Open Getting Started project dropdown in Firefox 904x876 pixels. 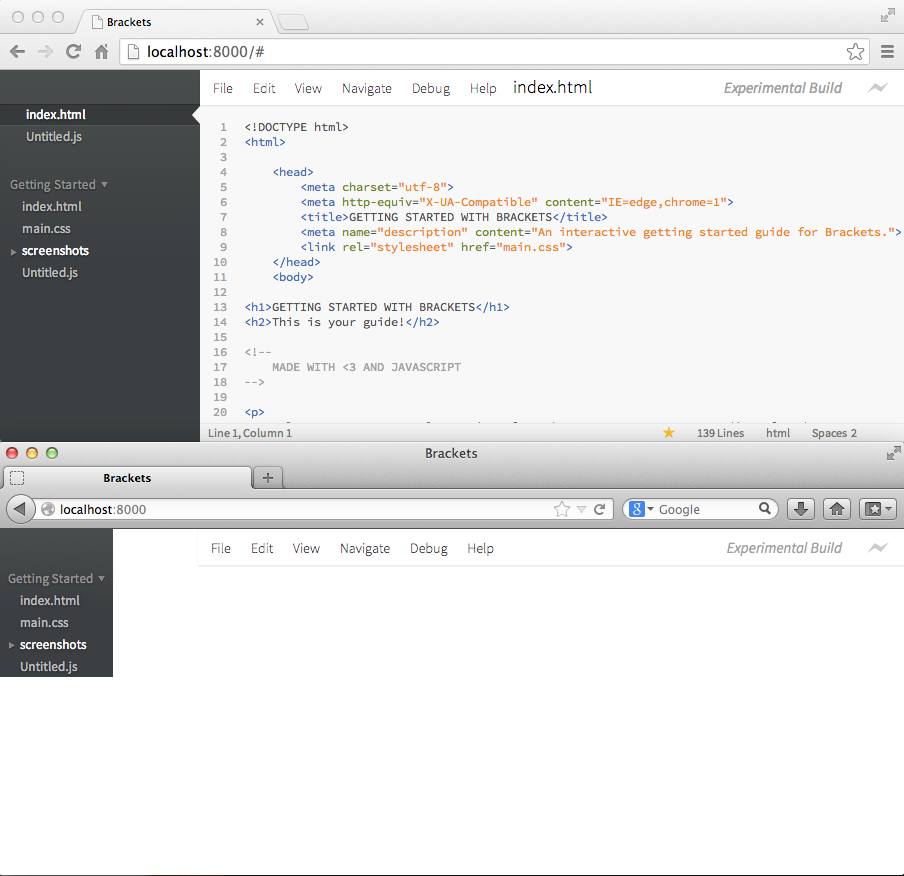(x=56, y=578)
